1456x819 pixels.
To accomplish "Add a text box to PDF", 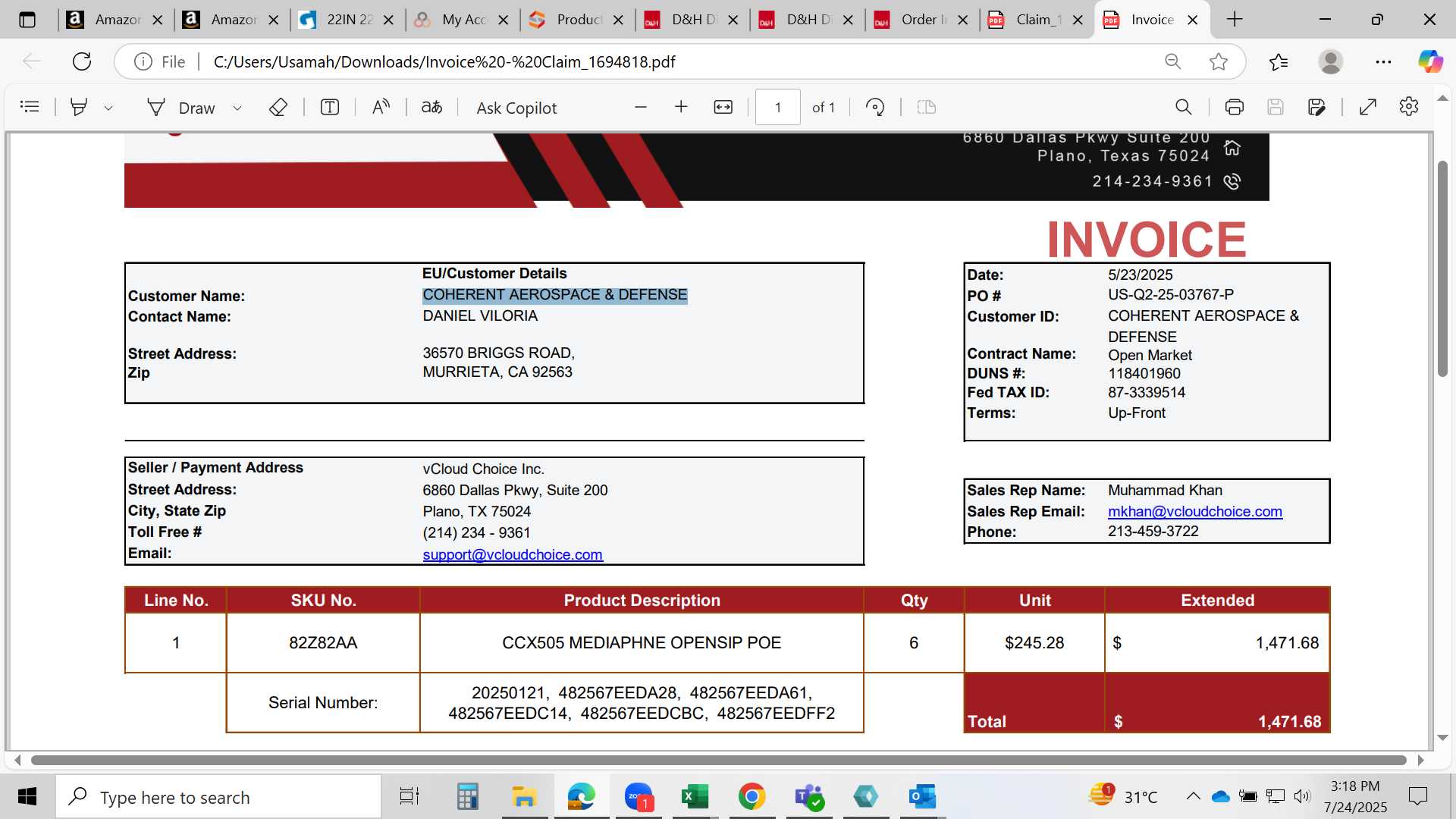I will (330, 107).
